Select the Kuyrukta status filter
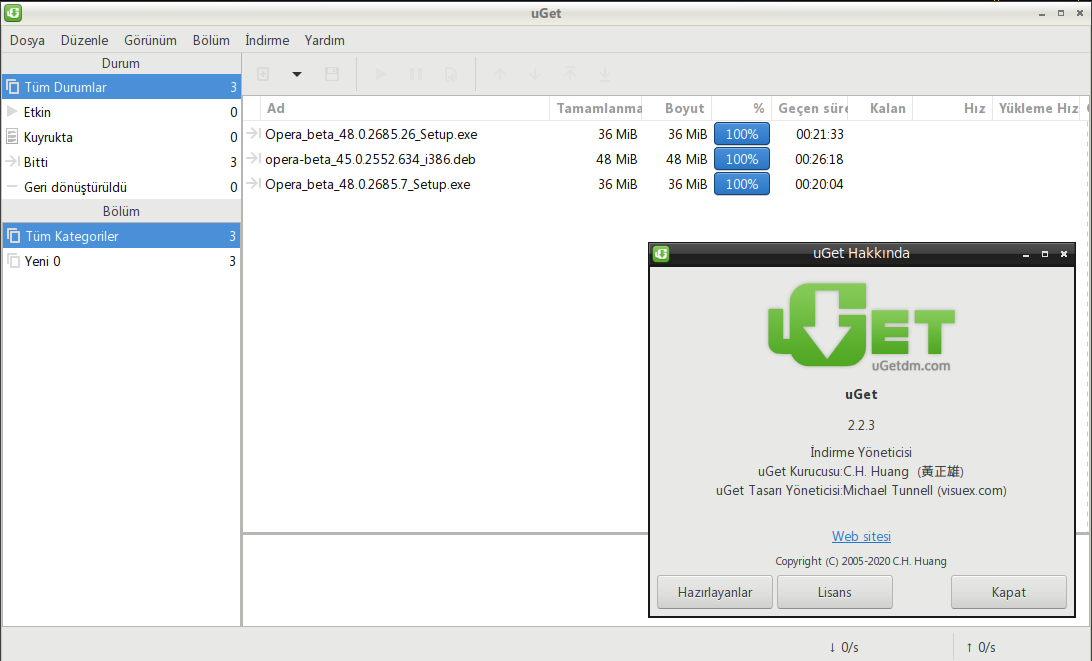This screenshot has width=1092, height=661. [x=121, y=137]
